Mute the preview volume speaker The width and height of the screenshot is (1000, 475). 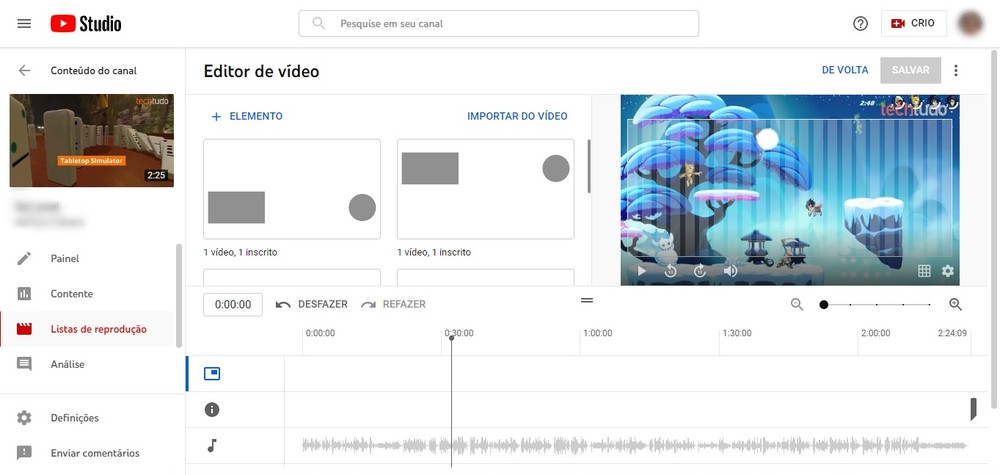tap(730, 271)
